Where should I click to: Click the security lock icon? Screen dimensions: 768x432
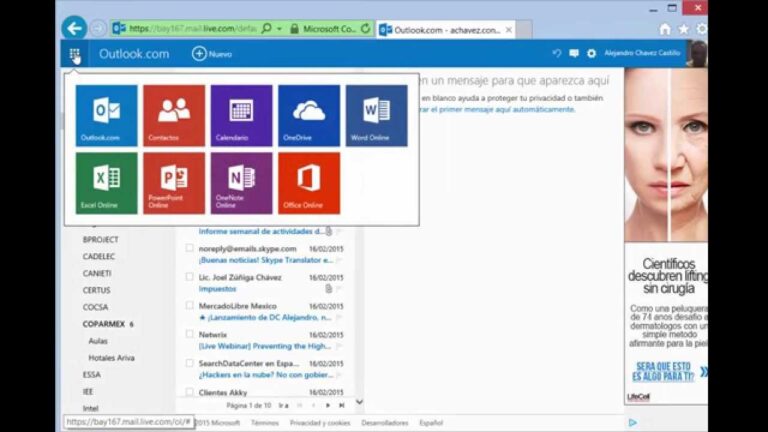coord(294,29)
